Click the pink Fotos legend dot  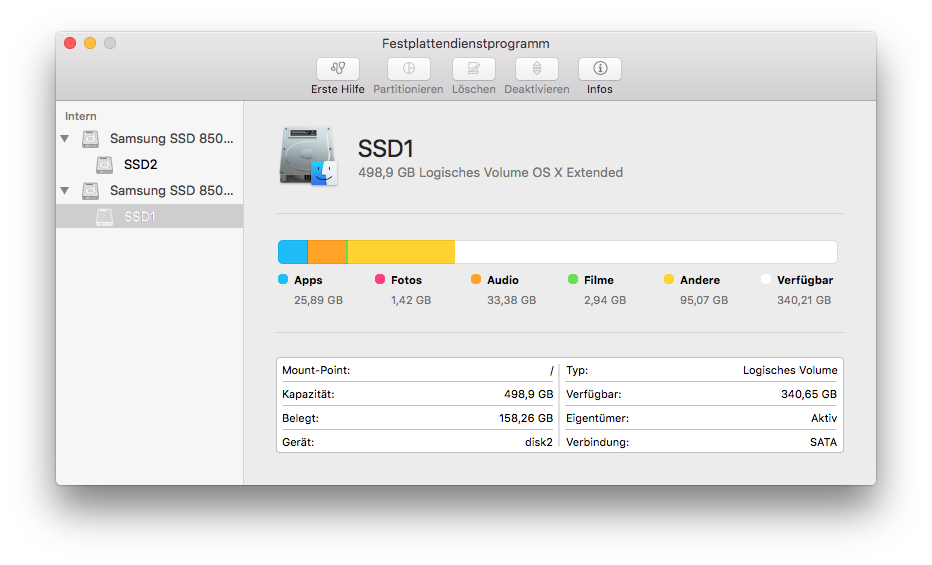pyautogui.click(x=380, y=279)
